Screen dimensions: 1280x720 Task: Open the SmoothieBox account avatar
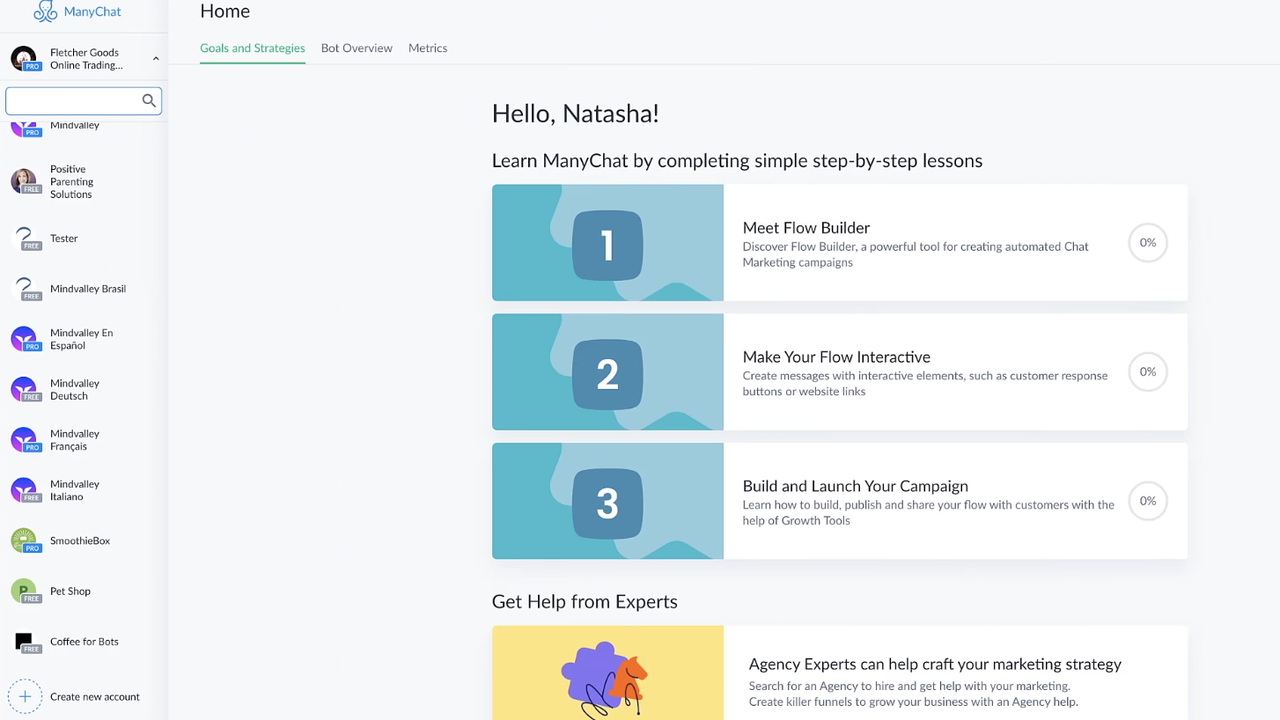pyautogui.click(x=25, y=540)
